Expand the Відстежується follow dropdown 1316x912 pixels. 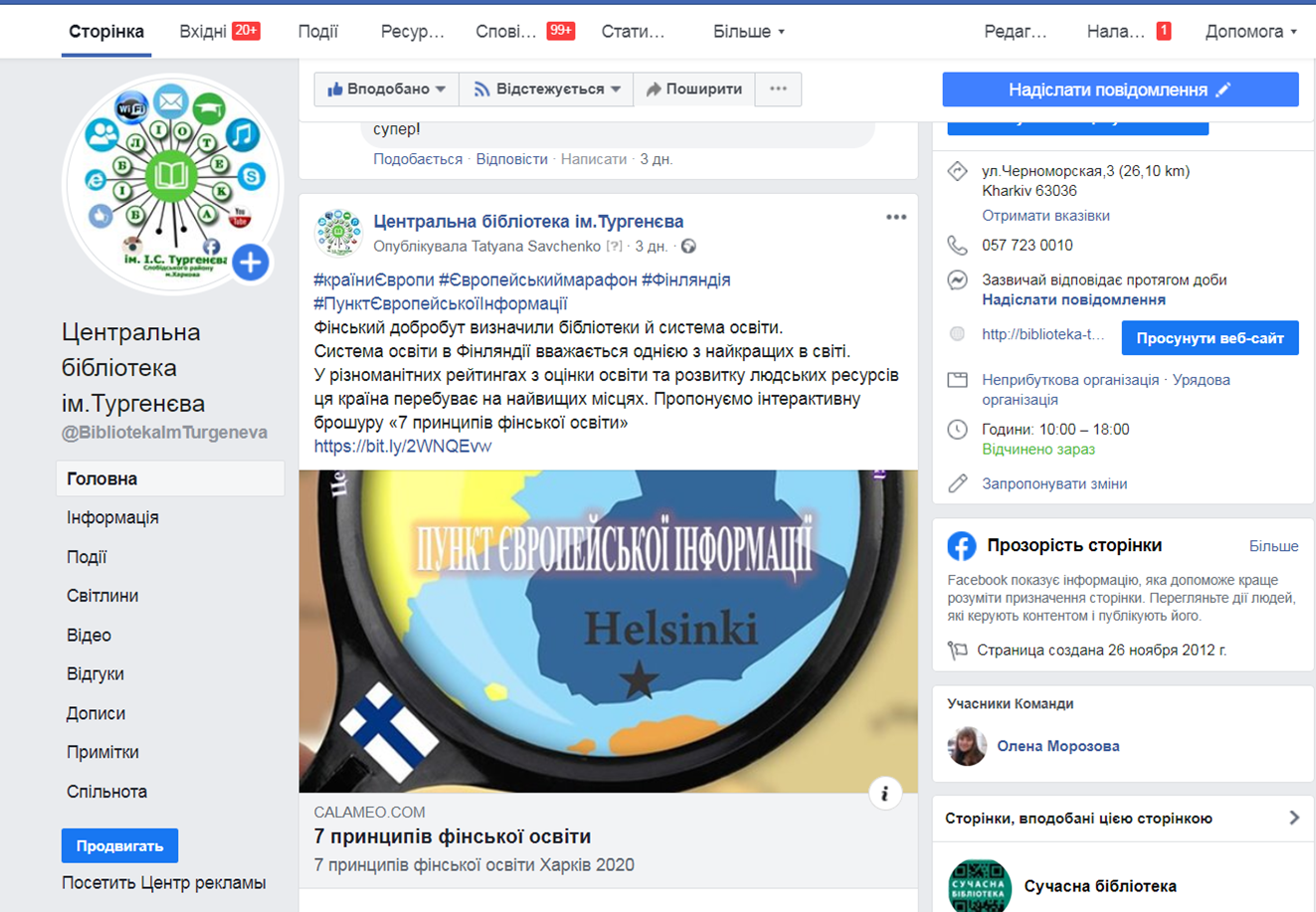pyautogui.click(x=547, y=89)
